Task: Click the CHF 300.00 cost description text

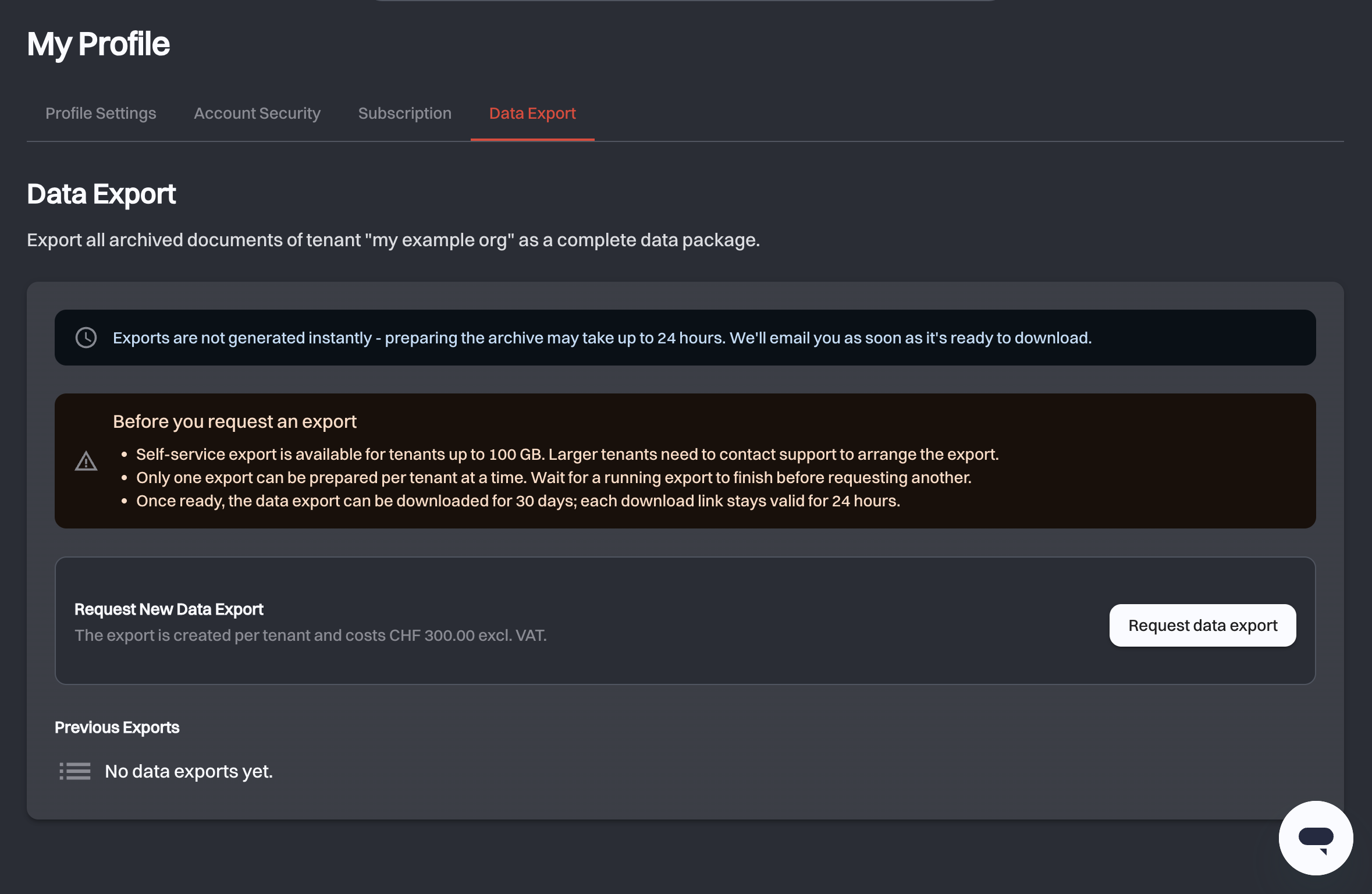Action: [311, 635]
